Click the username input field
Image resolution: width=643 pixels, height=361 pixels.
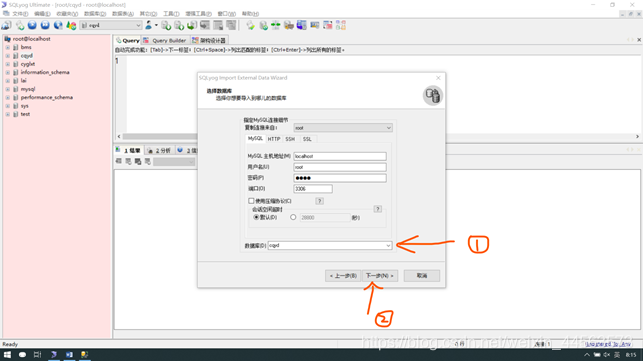click(340, 167)
